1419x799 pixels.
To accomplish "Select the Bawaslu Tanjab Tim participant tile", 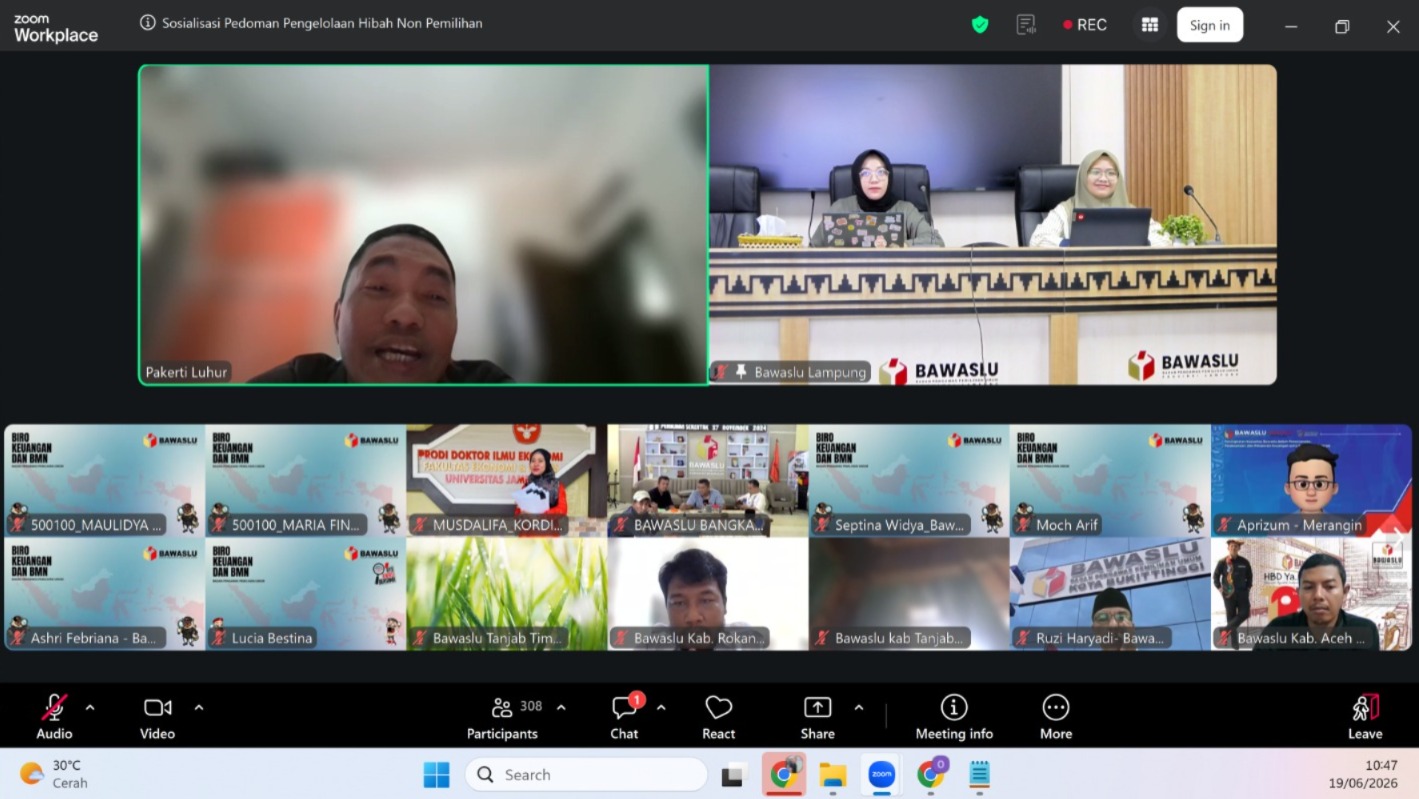I will [x=507, y=594].
